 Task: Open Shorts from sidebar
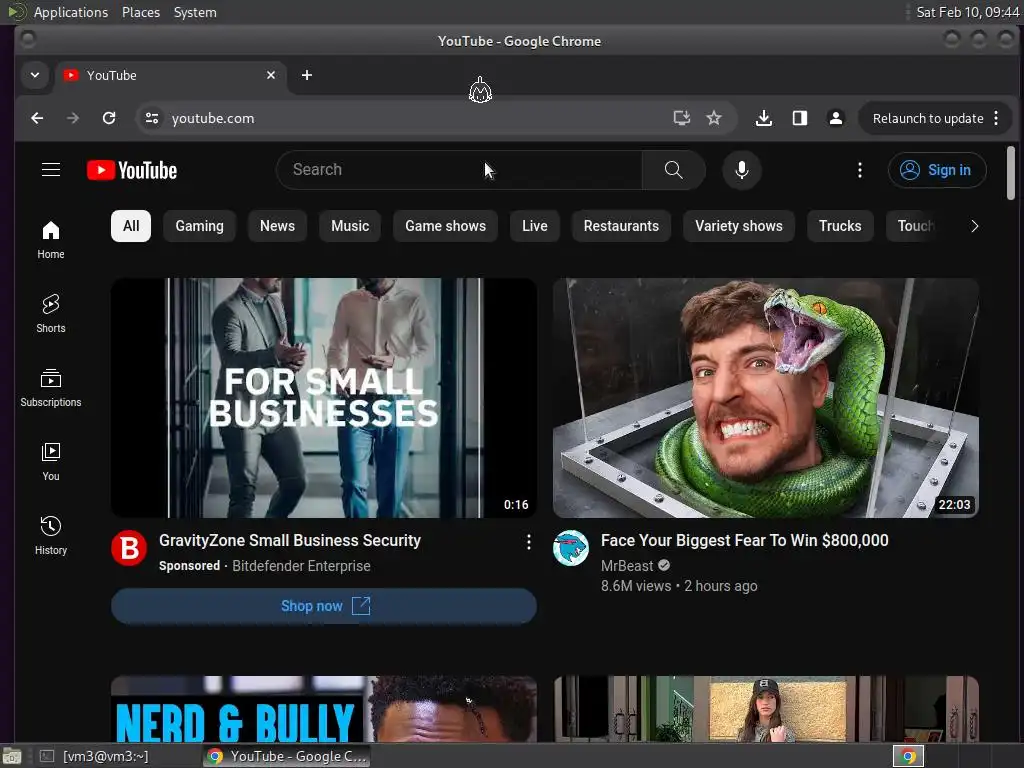(x=51, y=313)
